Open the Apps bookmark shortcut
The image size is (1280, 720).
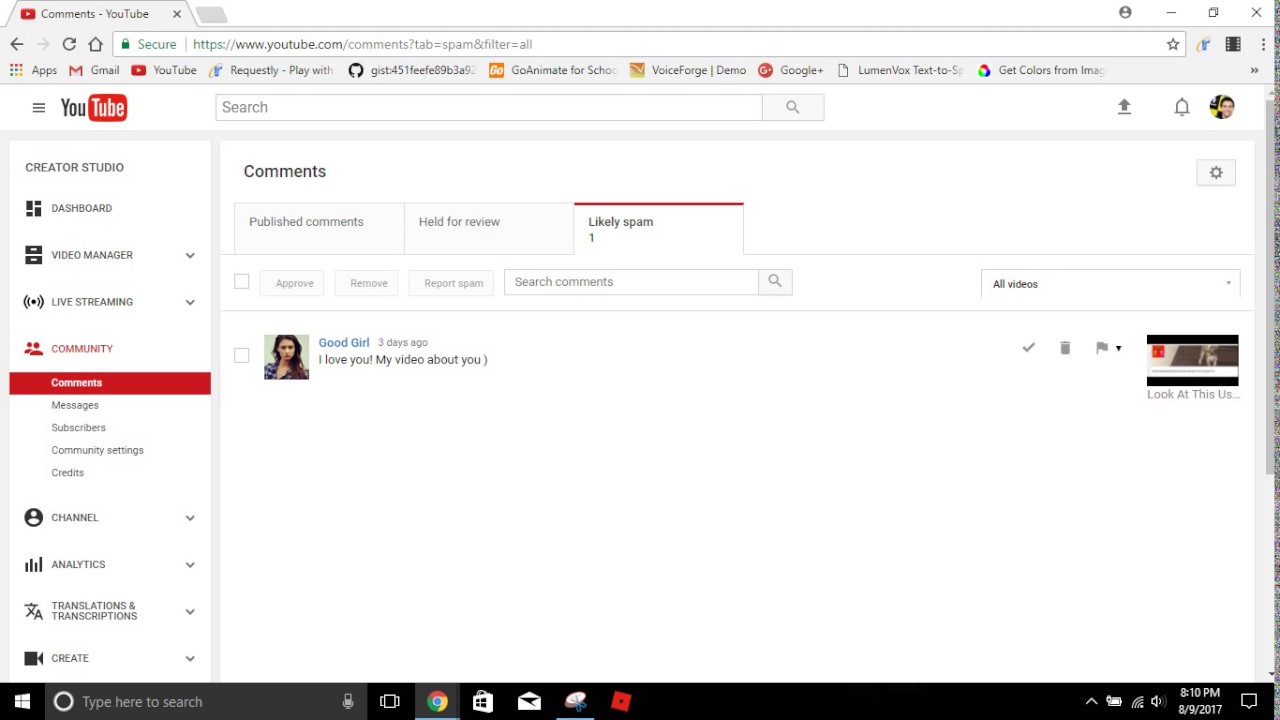tap(33, 70)
